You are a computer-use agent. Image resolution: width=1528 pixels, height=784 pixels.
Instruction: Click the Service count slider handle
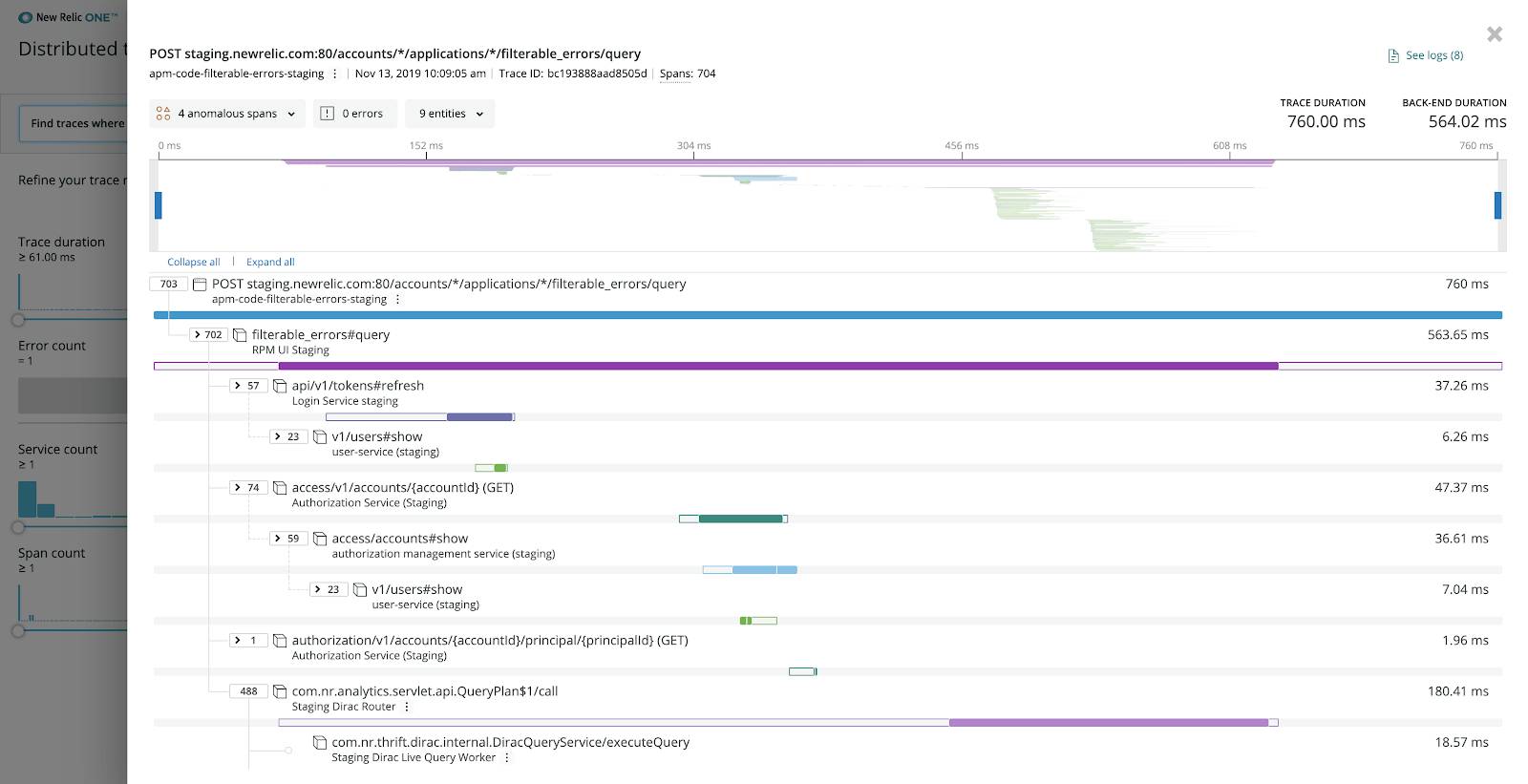click(18, 527)
